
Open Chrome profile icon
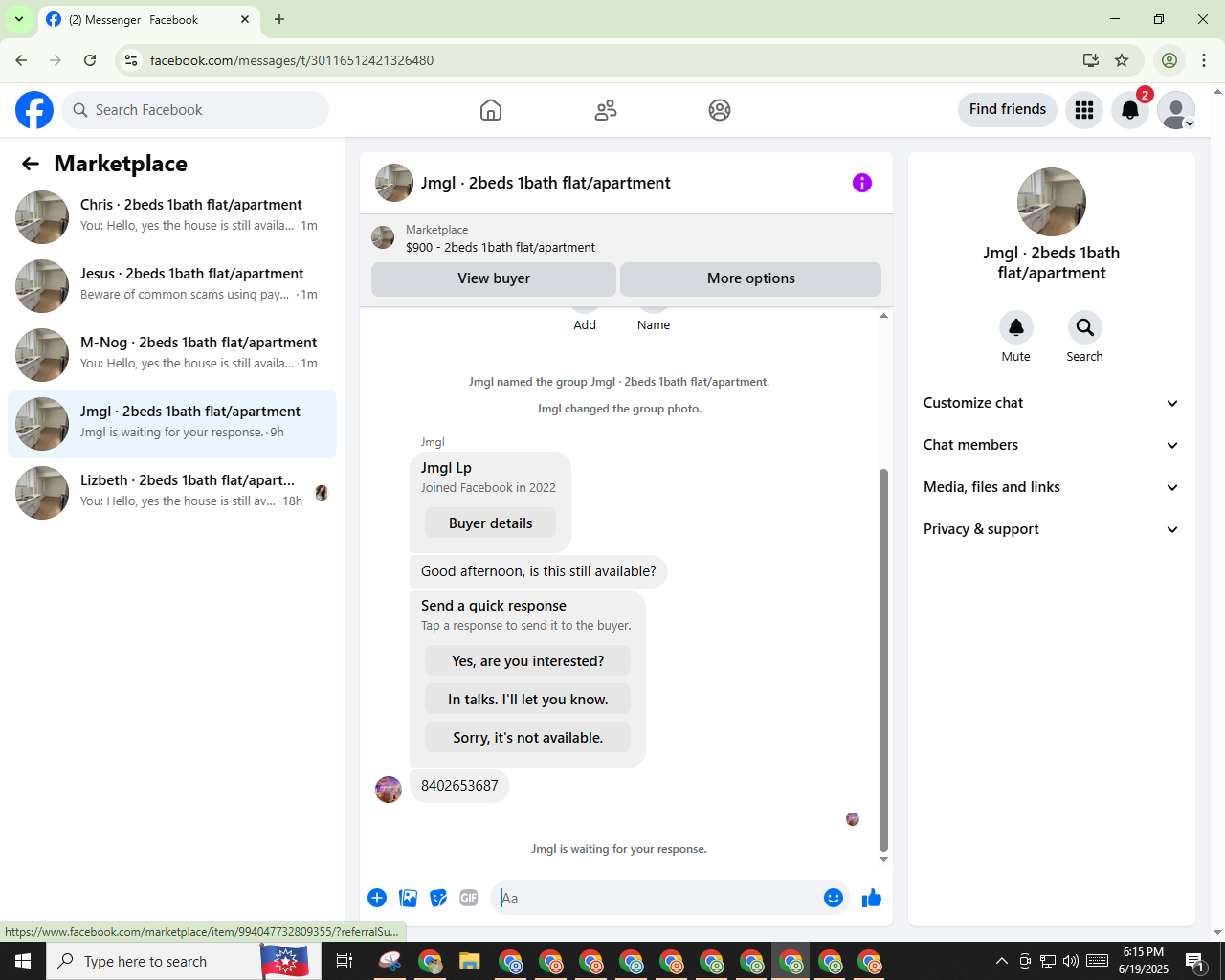click(x=1169, y=60)
